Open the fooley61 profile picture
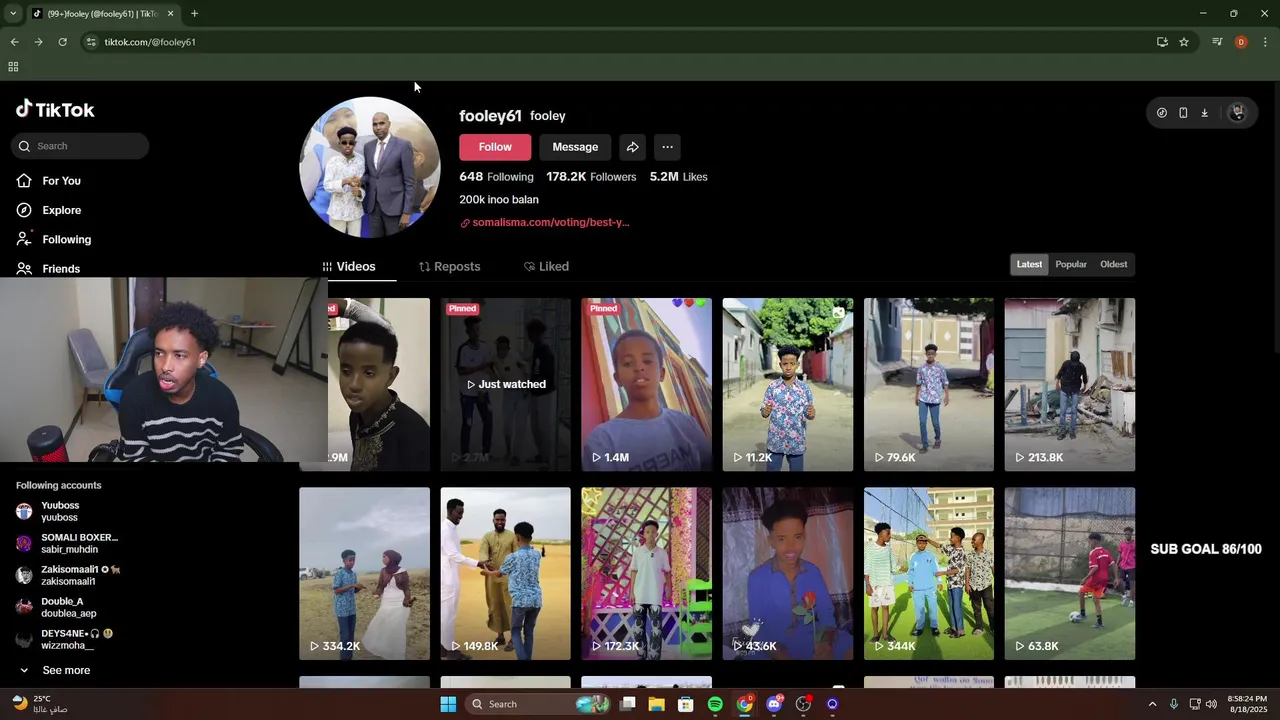Viewport: 1280px width, 720px height. click(370, 167)
